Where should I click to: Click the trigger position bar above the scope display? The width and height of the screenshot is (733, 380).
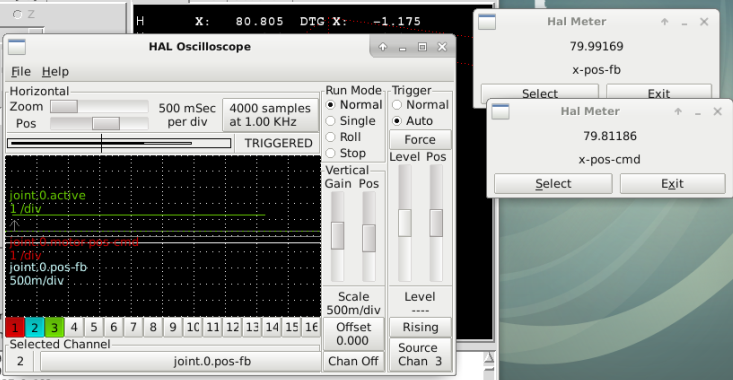point(119,143)
